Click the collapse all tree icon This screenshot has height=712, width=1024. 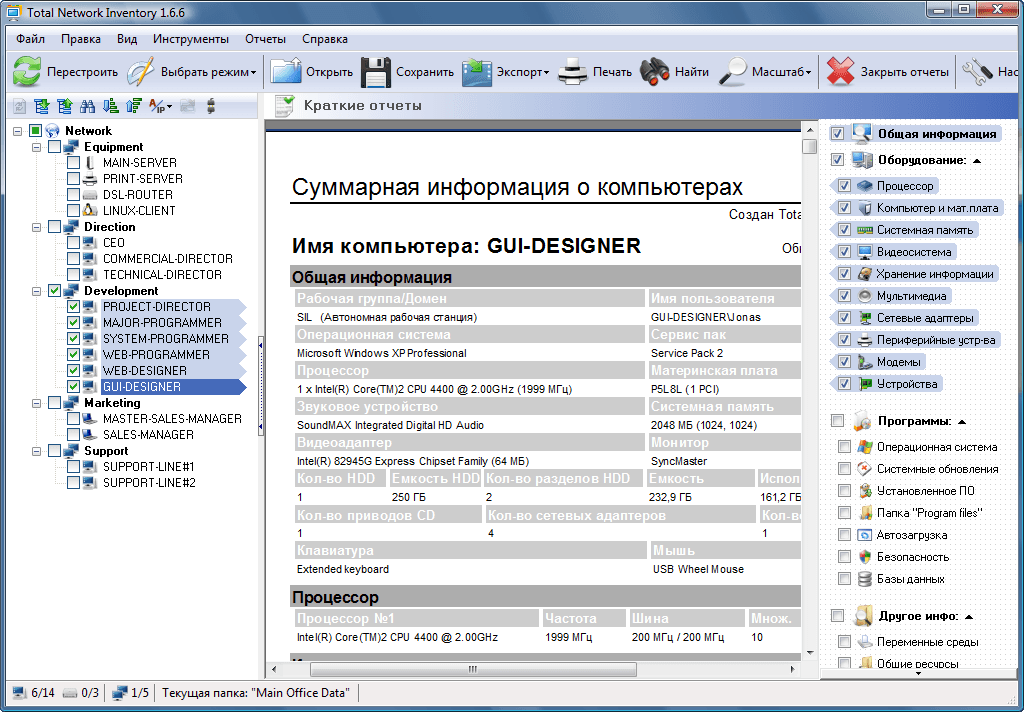point(65,106)
